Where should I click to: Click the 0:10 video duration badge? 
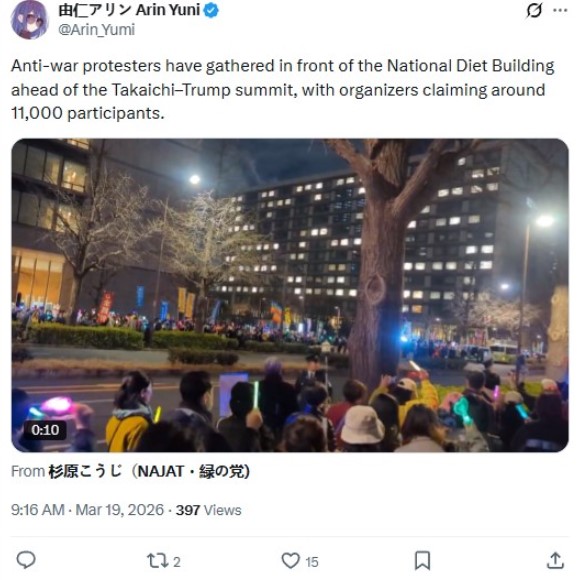coord(45,430)
